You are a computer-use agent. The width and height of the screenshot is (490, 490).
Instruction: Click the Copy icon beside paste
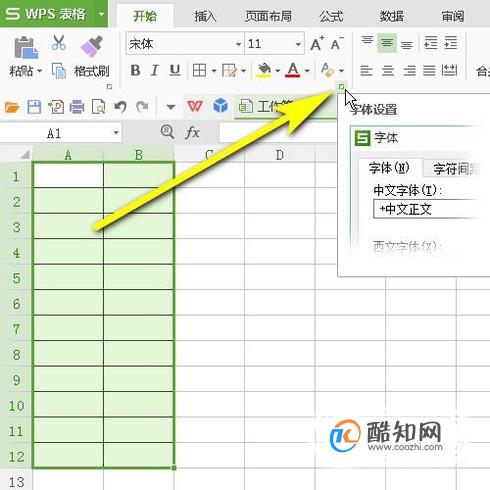pyautogui.click(x=59, y=70)
